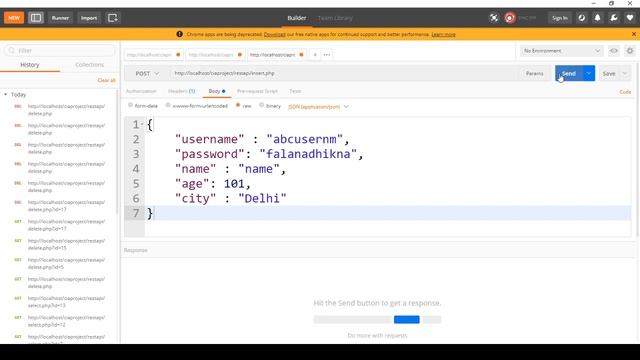Open the Body tab
This screenshot has height=360, width=640.
(x=217, y=91)
